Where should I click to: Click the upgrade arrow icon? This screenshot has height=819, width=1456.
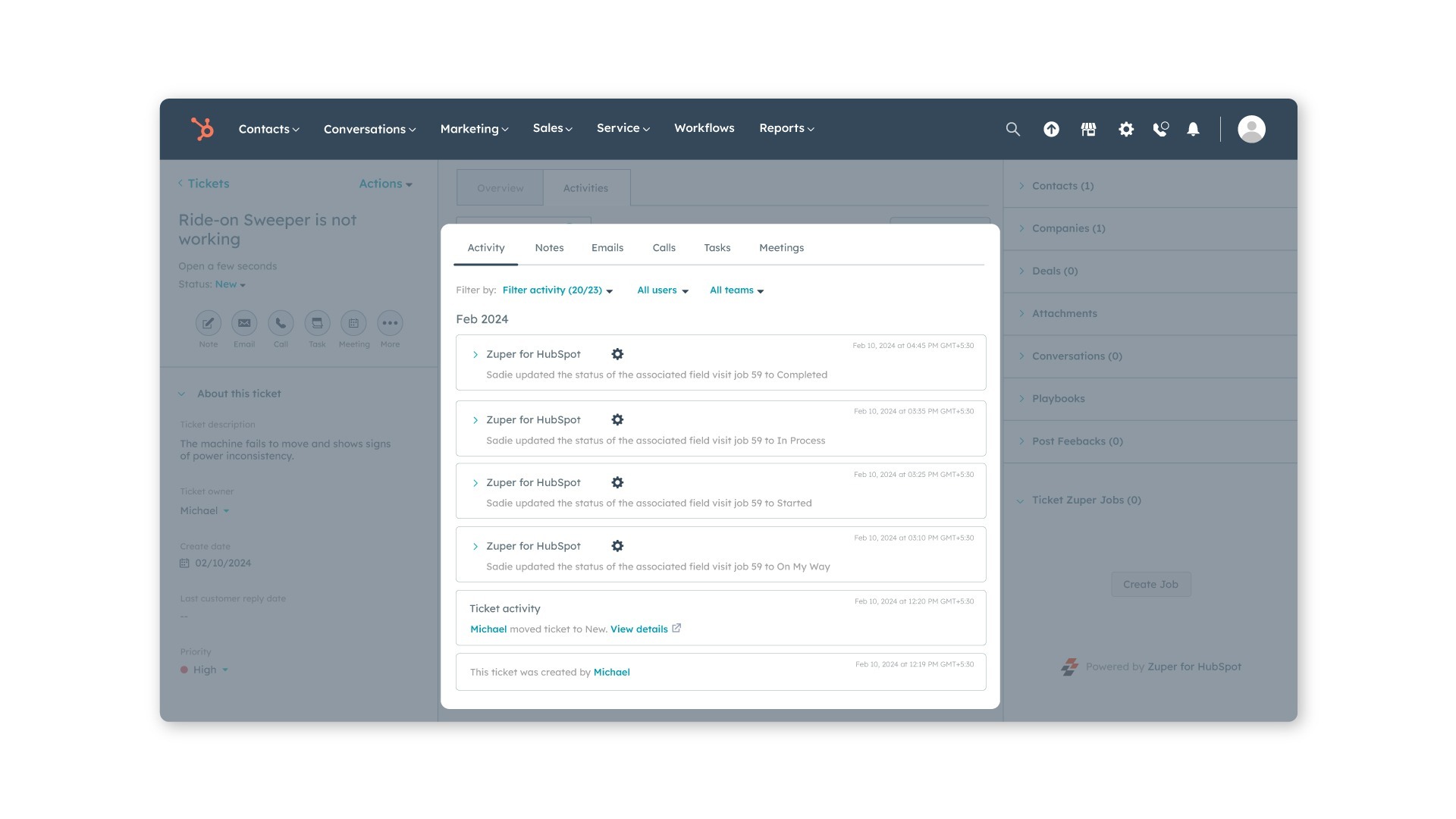pyautogui.click(x=1051, y=129)
